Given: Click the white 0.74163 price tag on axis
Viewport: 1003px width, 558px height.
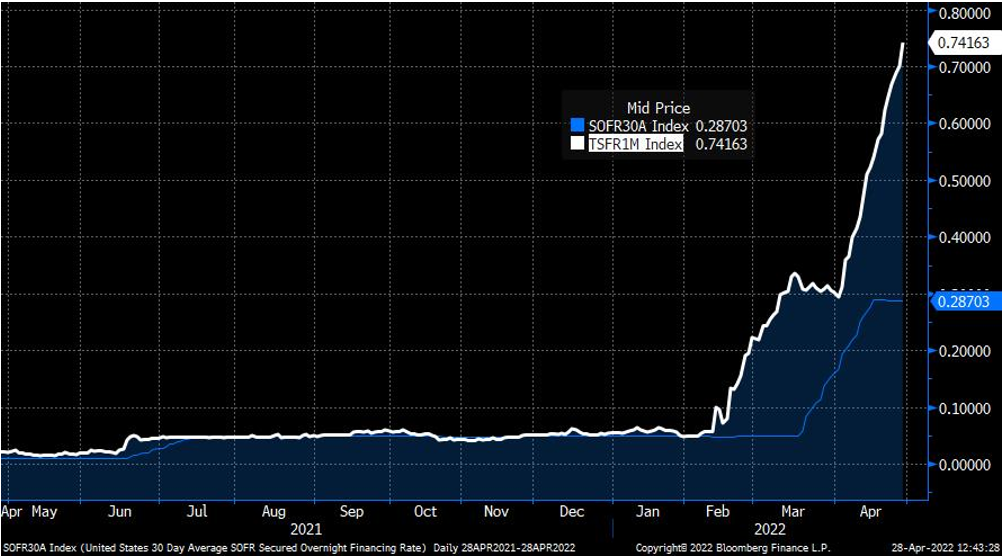Looking at the screenshot, I should tap(967, 42).
